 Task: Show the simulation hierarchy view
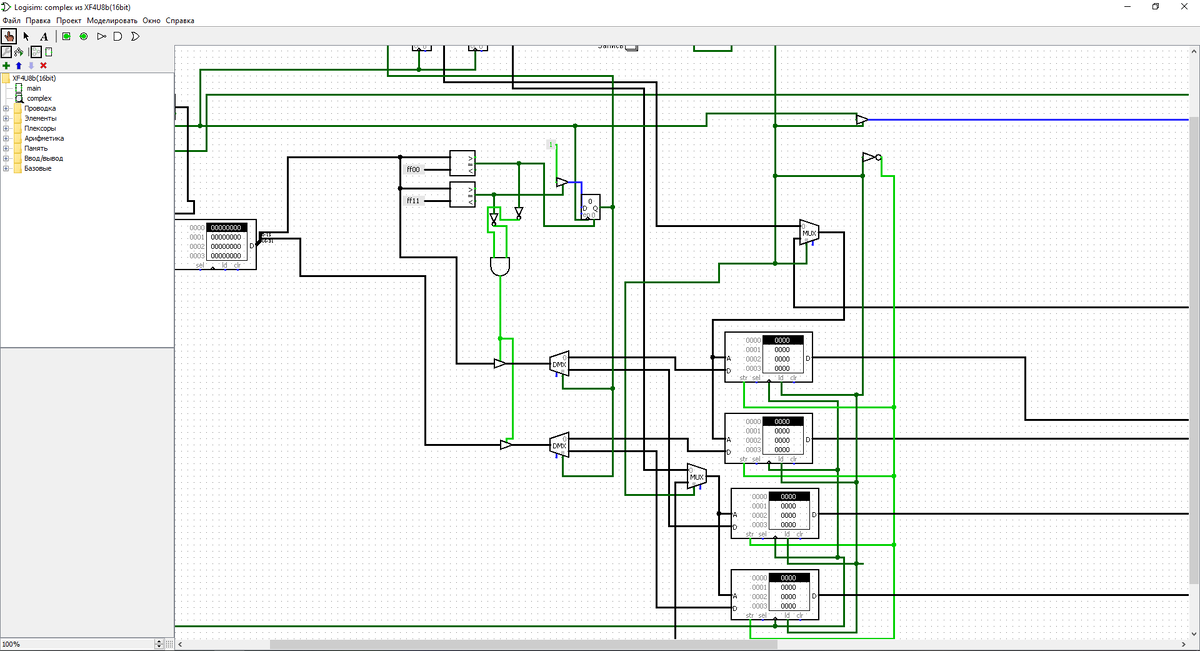[19, 51]
